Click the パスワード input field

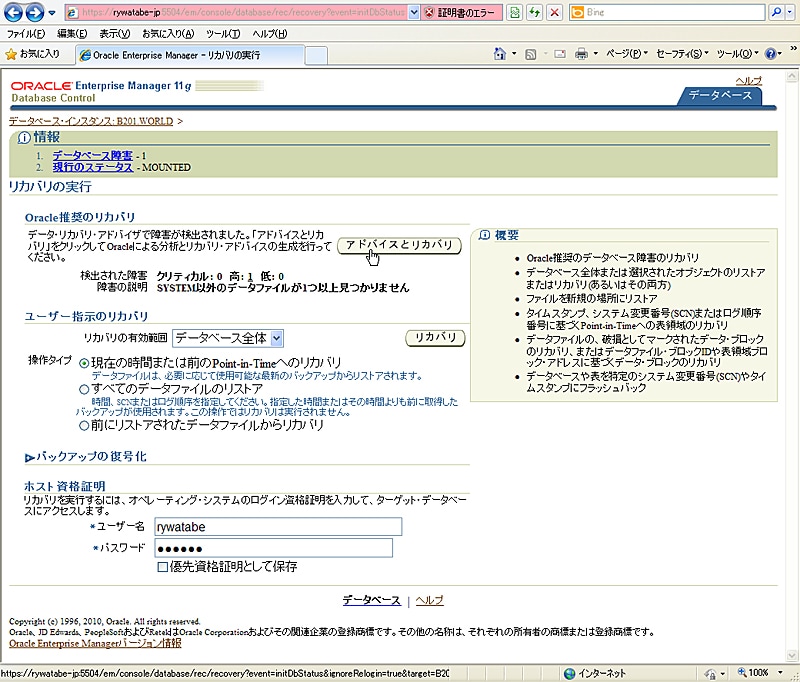pyautogui.click(x=273, y=548)
